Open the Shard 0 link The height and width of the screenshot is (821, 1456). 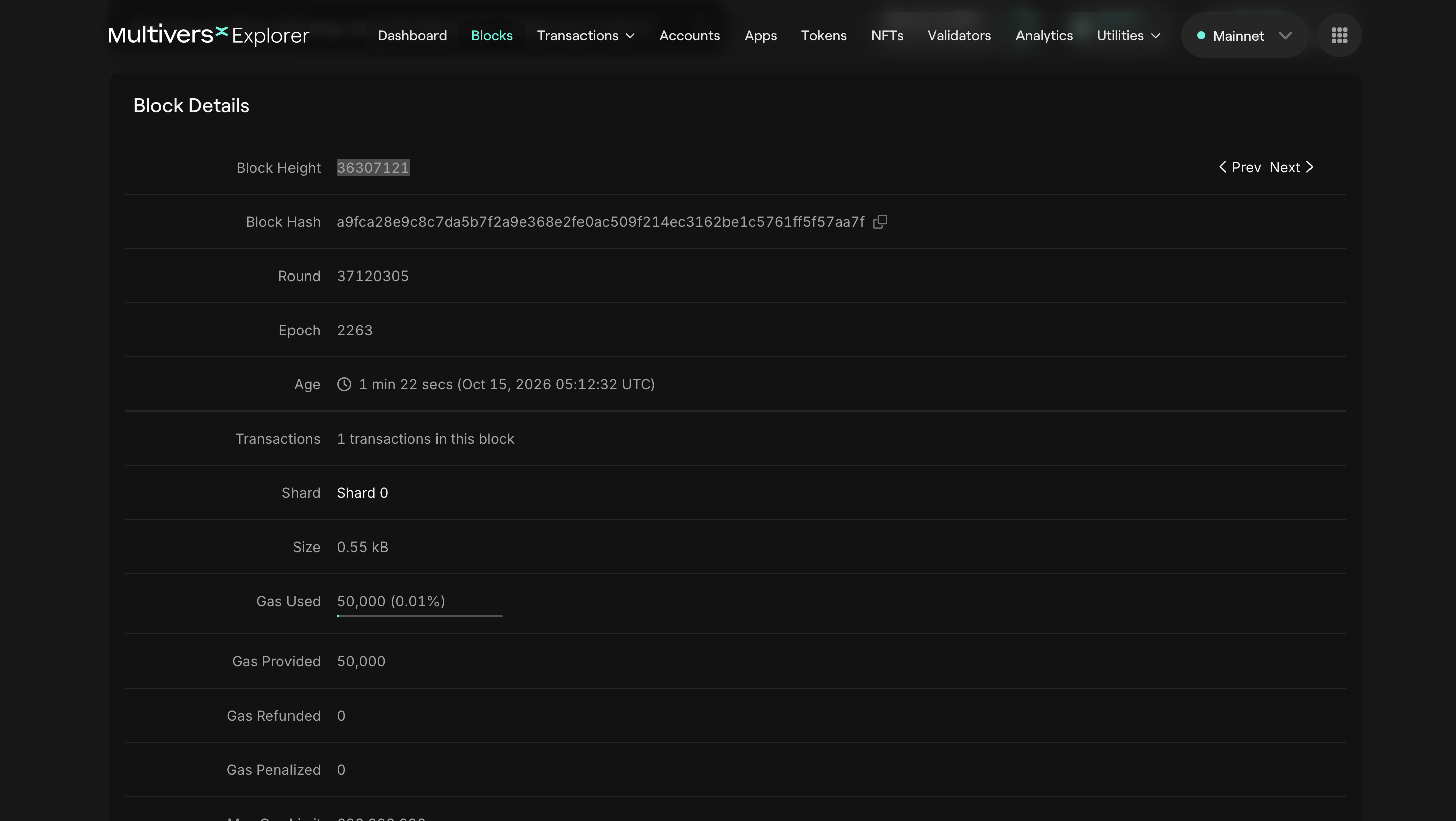(x=362, y=492)
